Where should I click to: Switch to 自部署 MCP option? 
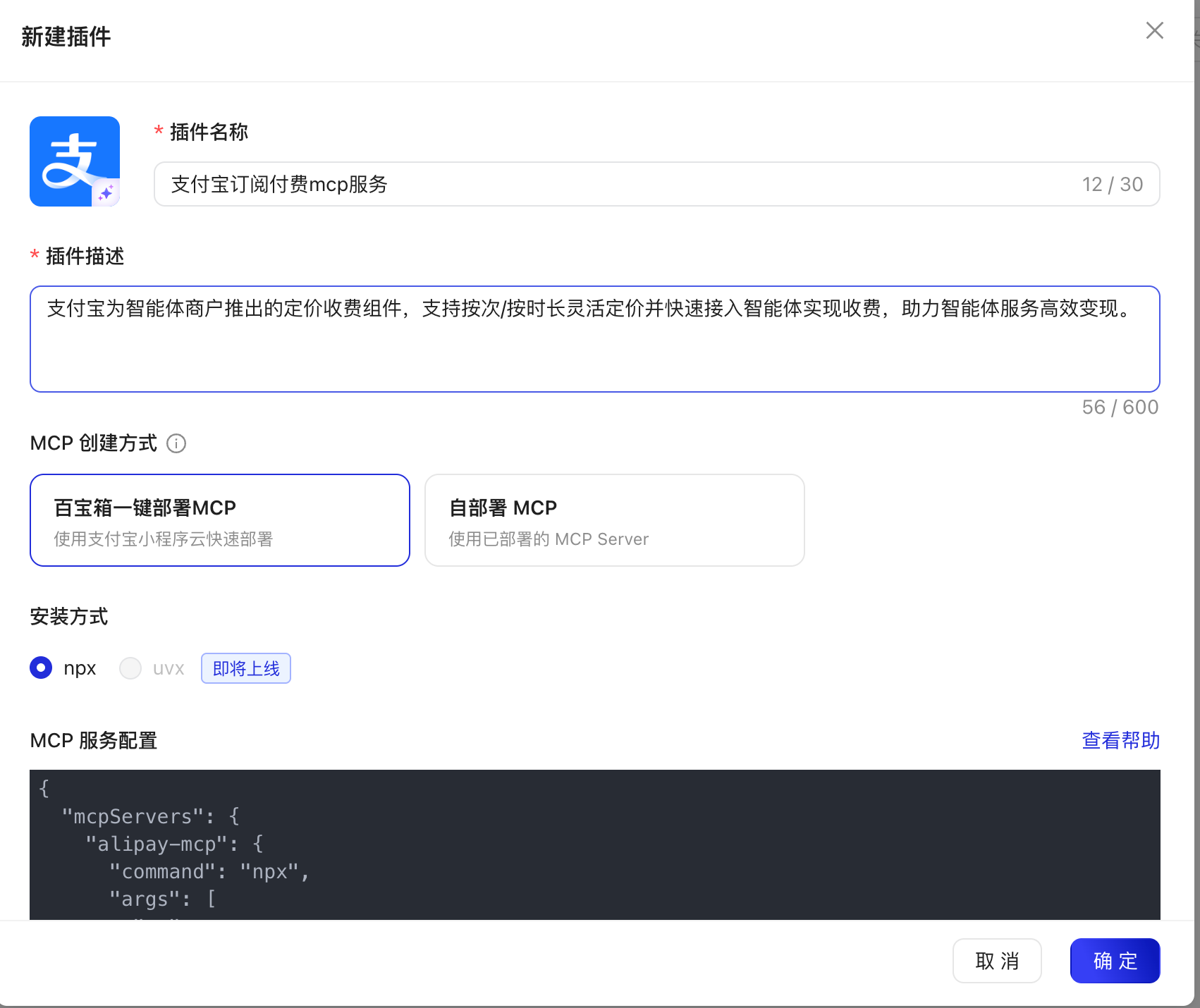[x=614, y=520]
